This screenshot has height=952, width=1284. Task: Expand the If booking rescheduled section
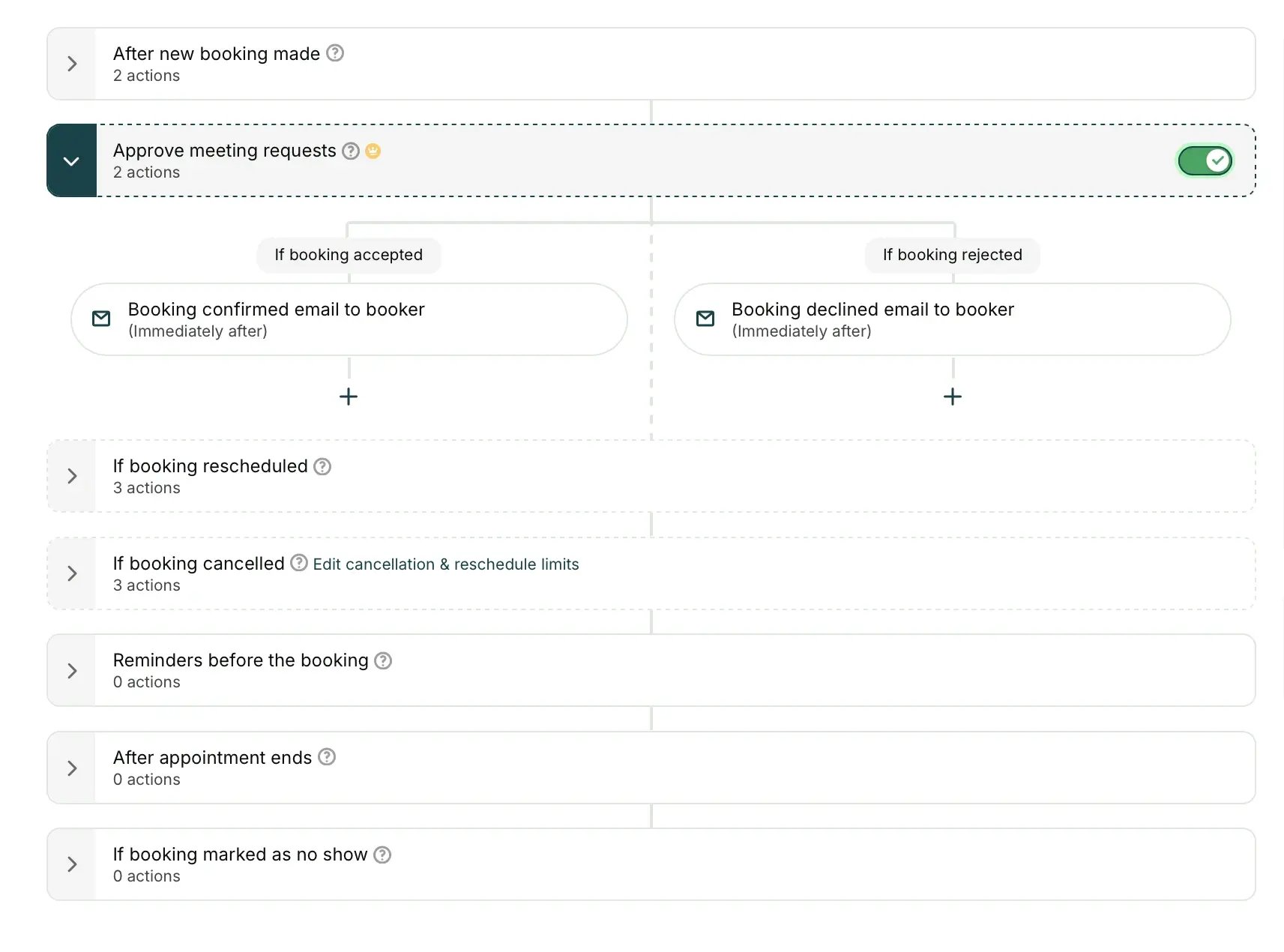point(72,476)
